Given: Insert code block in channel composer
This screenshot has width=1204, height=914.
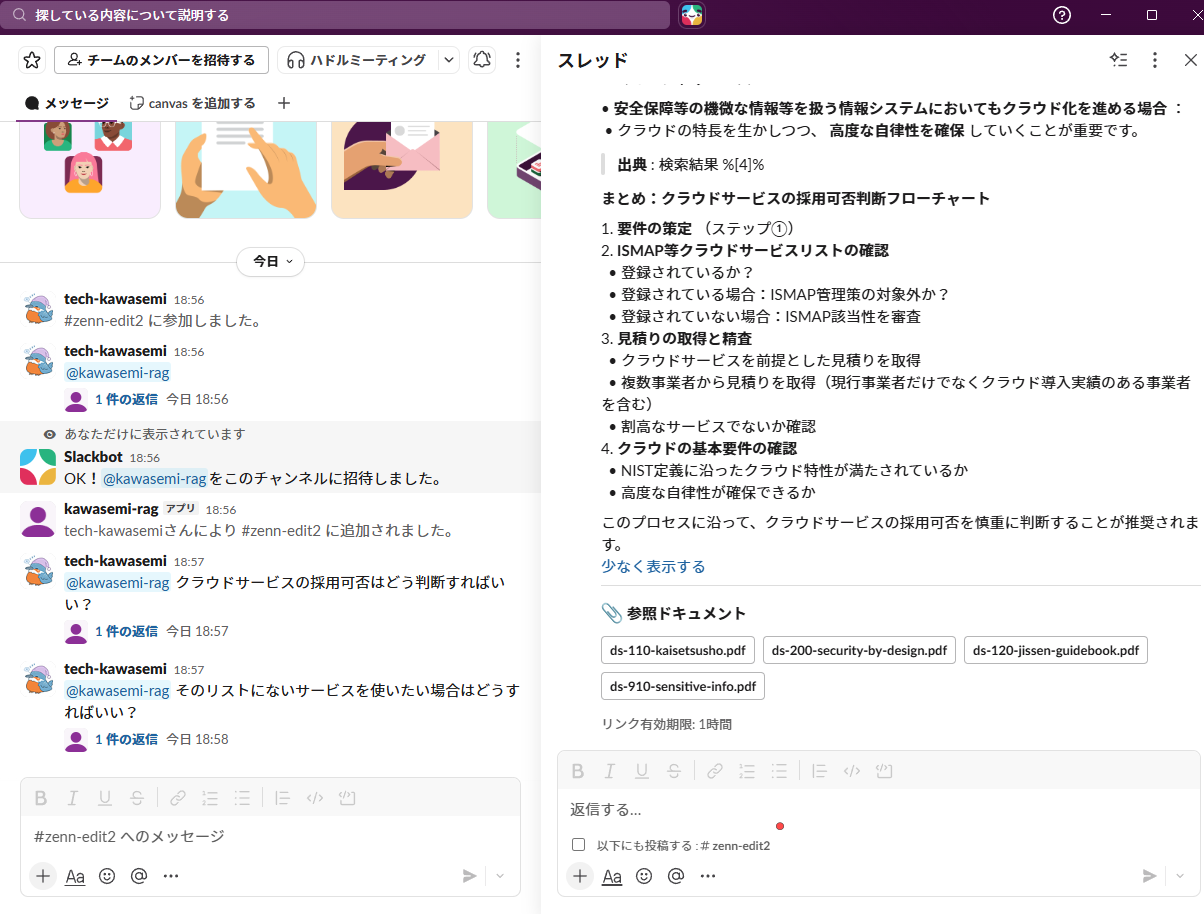Looking at the screenshot, I should point(346,798).
